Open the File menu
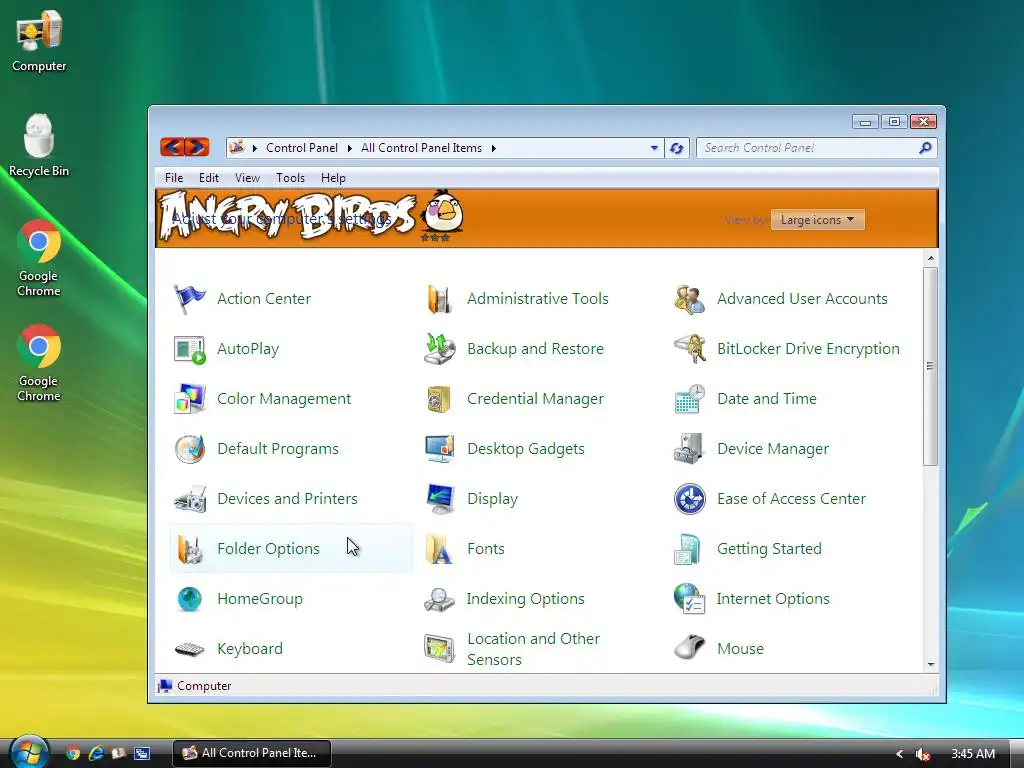Viewport: 1024px width, 768px height. click(174, 178)
